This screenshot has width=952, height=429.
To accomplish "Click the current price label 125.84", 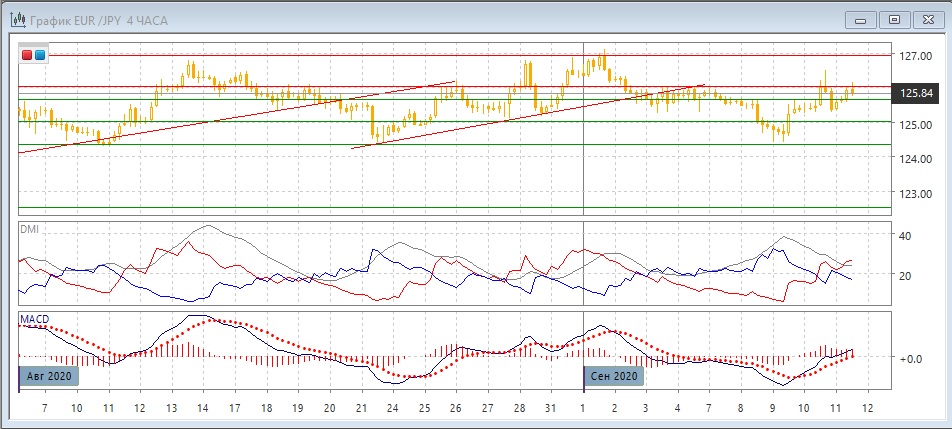I will pos(917,93).
